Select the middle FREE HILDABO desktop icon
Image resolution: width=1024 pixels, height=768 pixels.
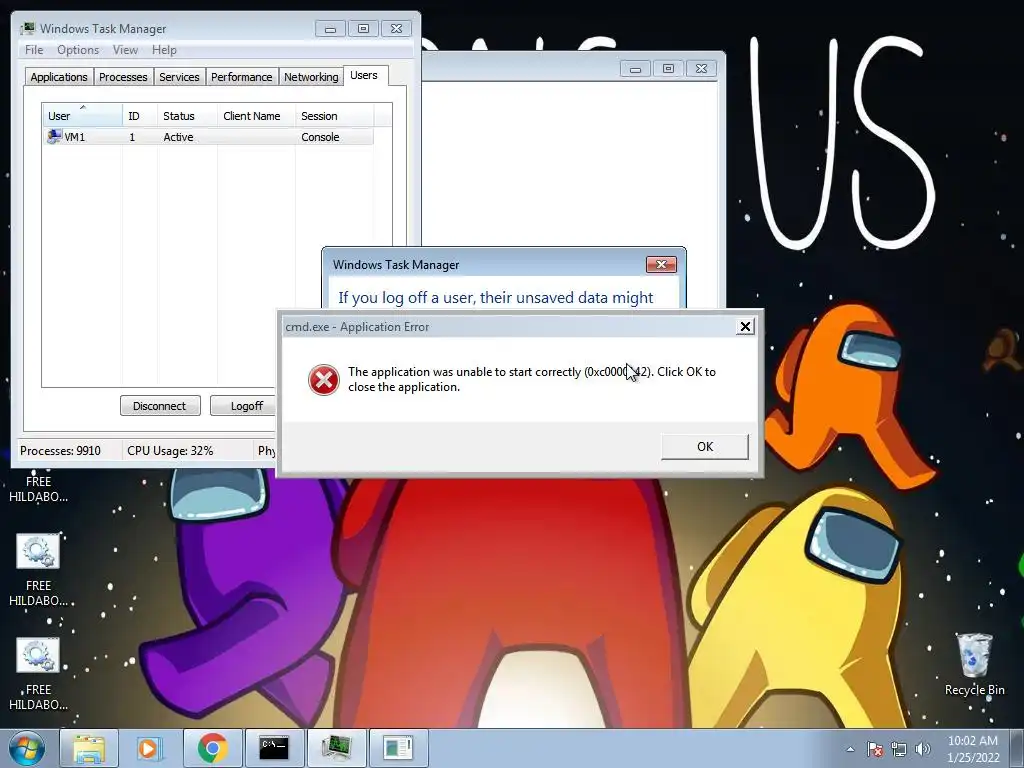point(38,571)
